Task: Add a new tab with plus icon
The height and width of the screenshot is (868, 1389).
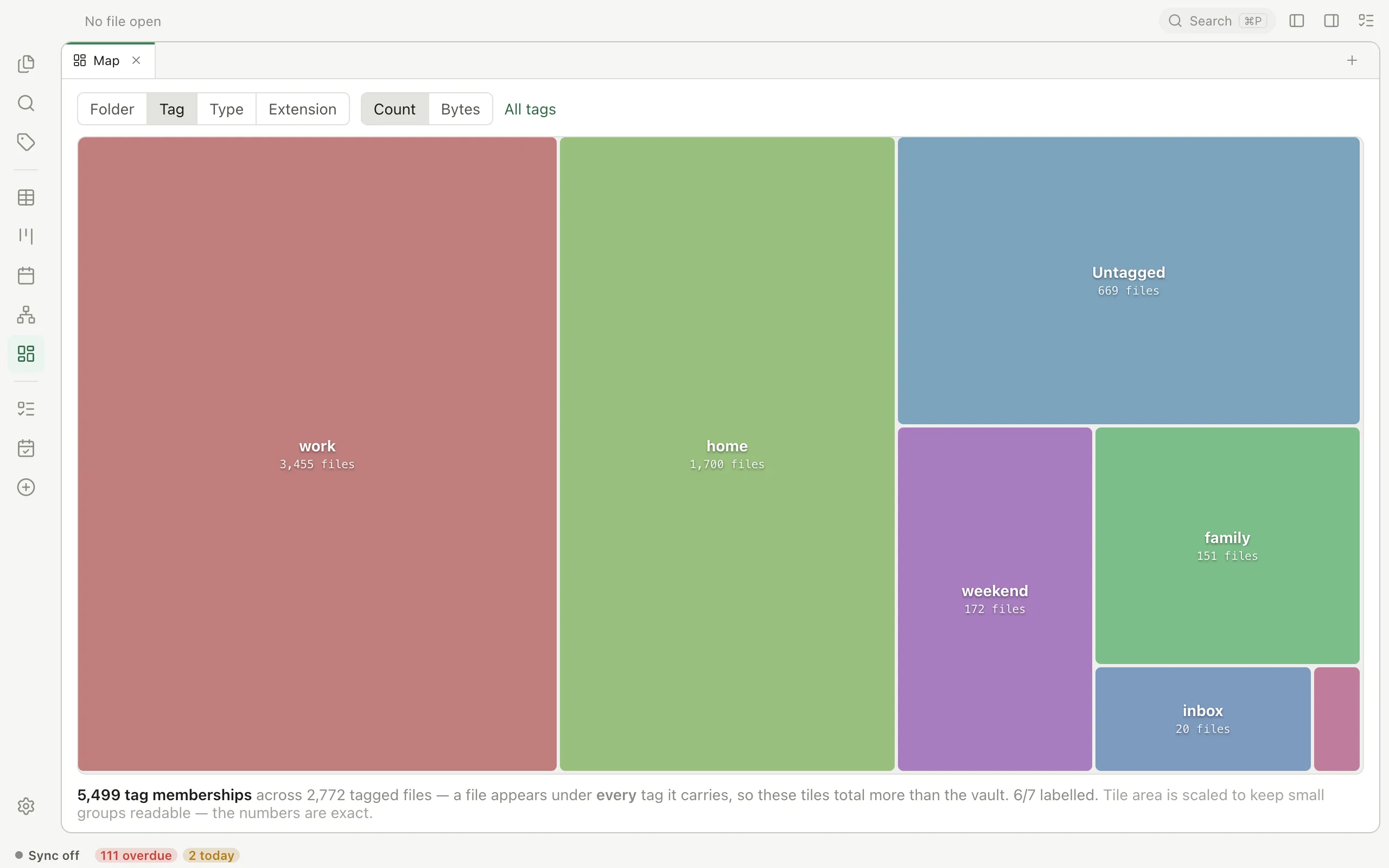Action: pos(1352,60)
